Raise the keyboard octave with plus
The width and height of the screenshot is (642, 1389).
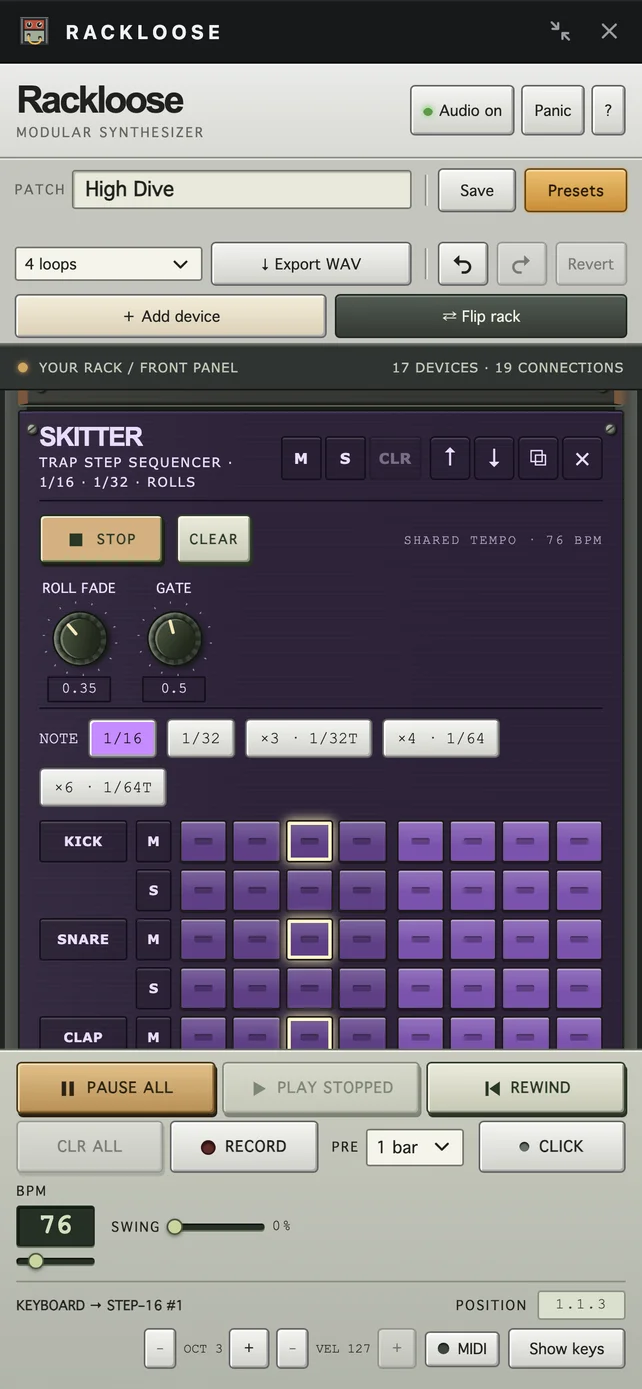pyautogui.click(x=248, y=1348)
